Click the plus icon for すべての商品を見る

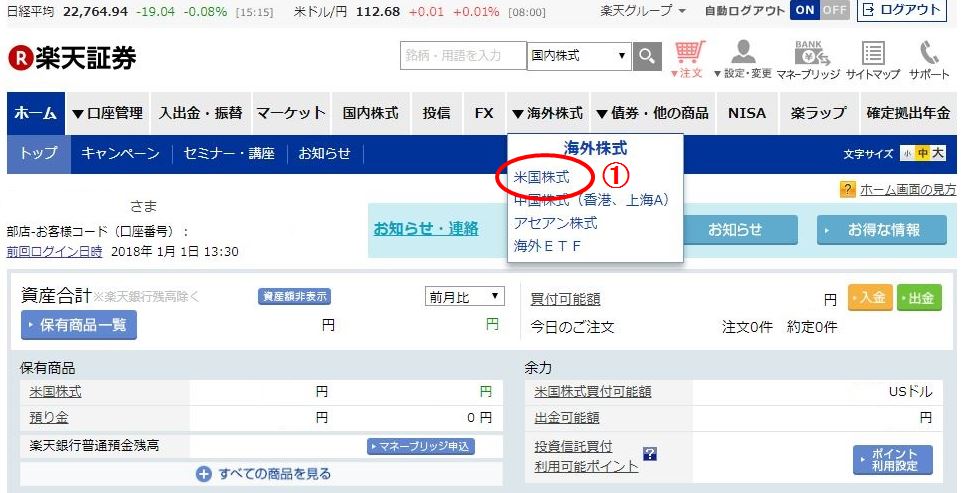click(203, 473)
